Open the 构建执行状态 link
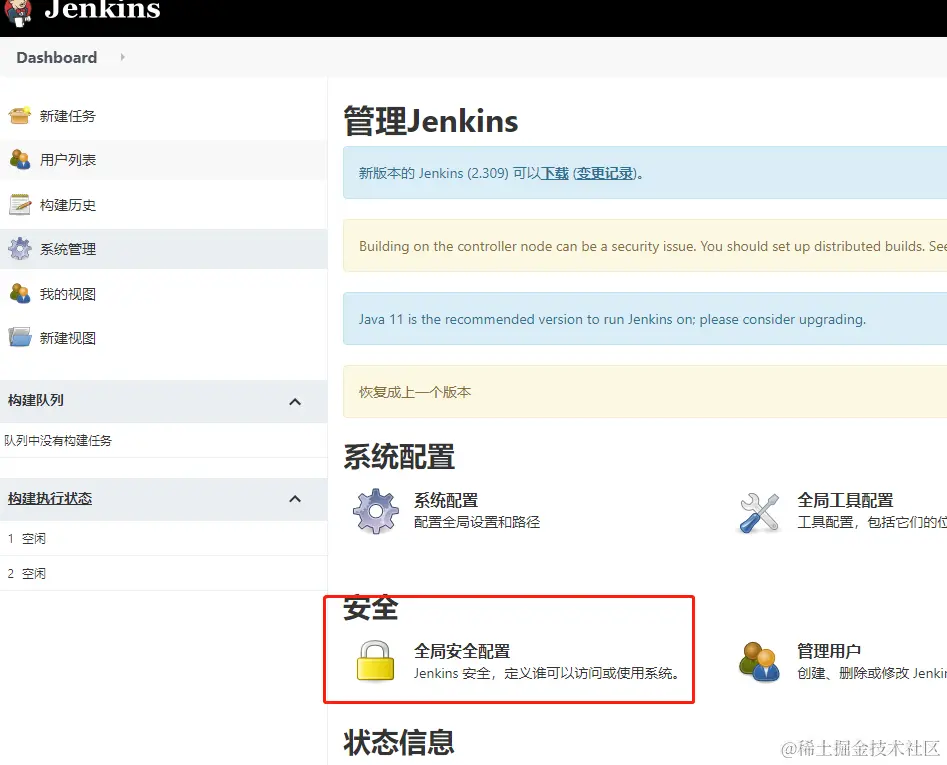947x765 pixels. pyautogui.click(x=50, y=499)
